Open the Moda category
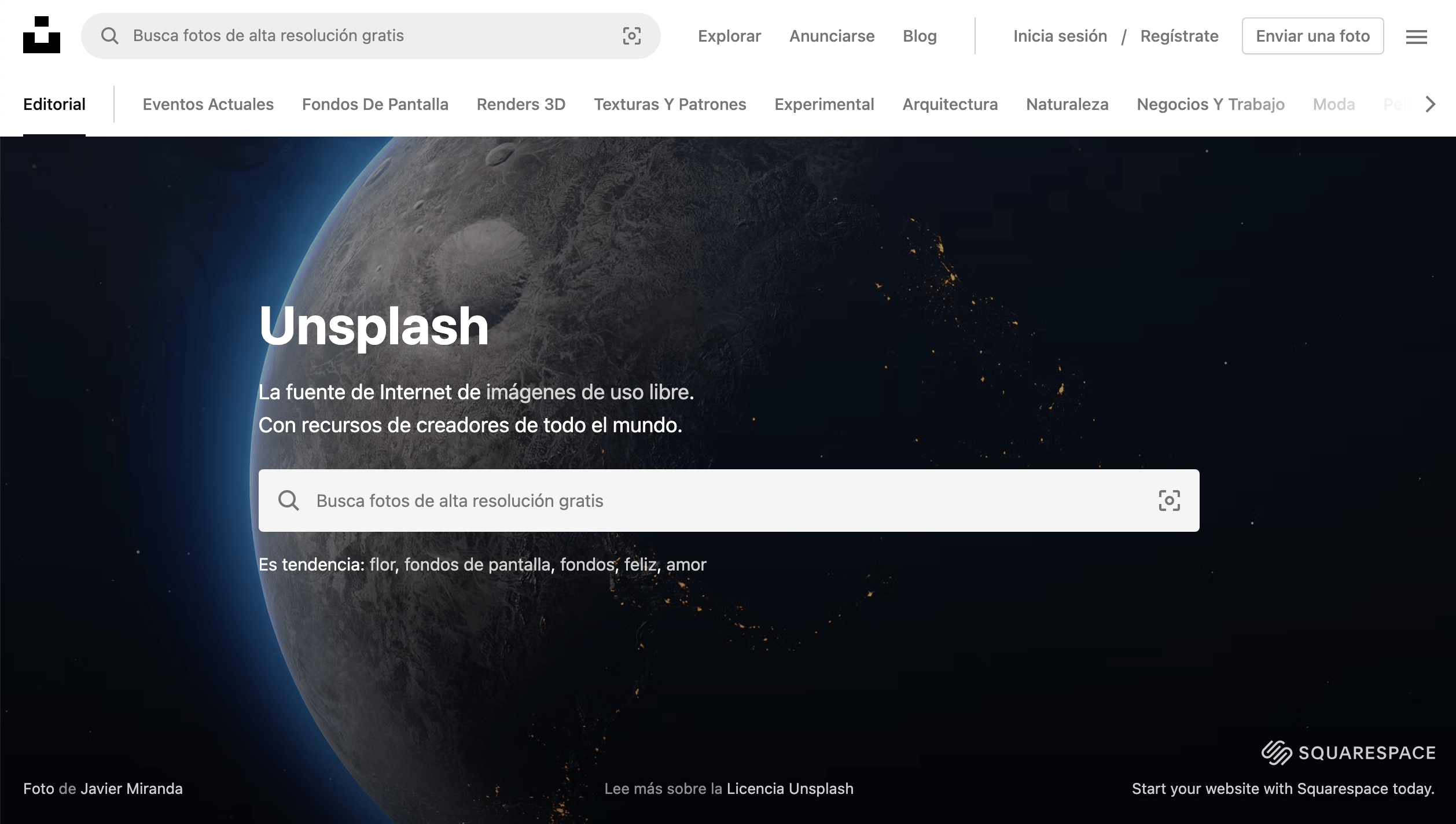 [1334, 104]
